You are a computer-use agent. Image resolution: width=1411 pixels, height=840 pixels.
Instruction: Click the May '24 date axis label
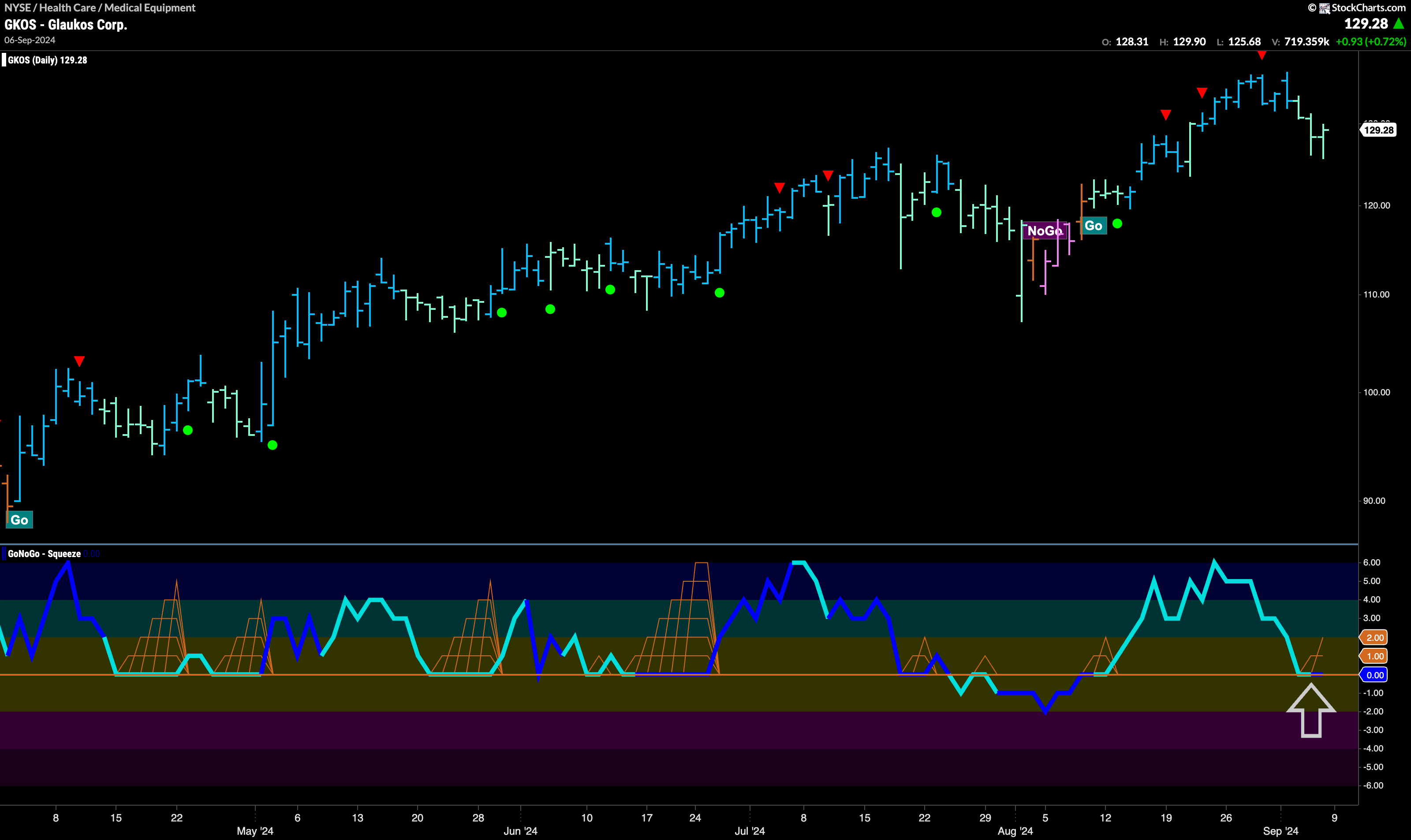(x=255, y=831)
